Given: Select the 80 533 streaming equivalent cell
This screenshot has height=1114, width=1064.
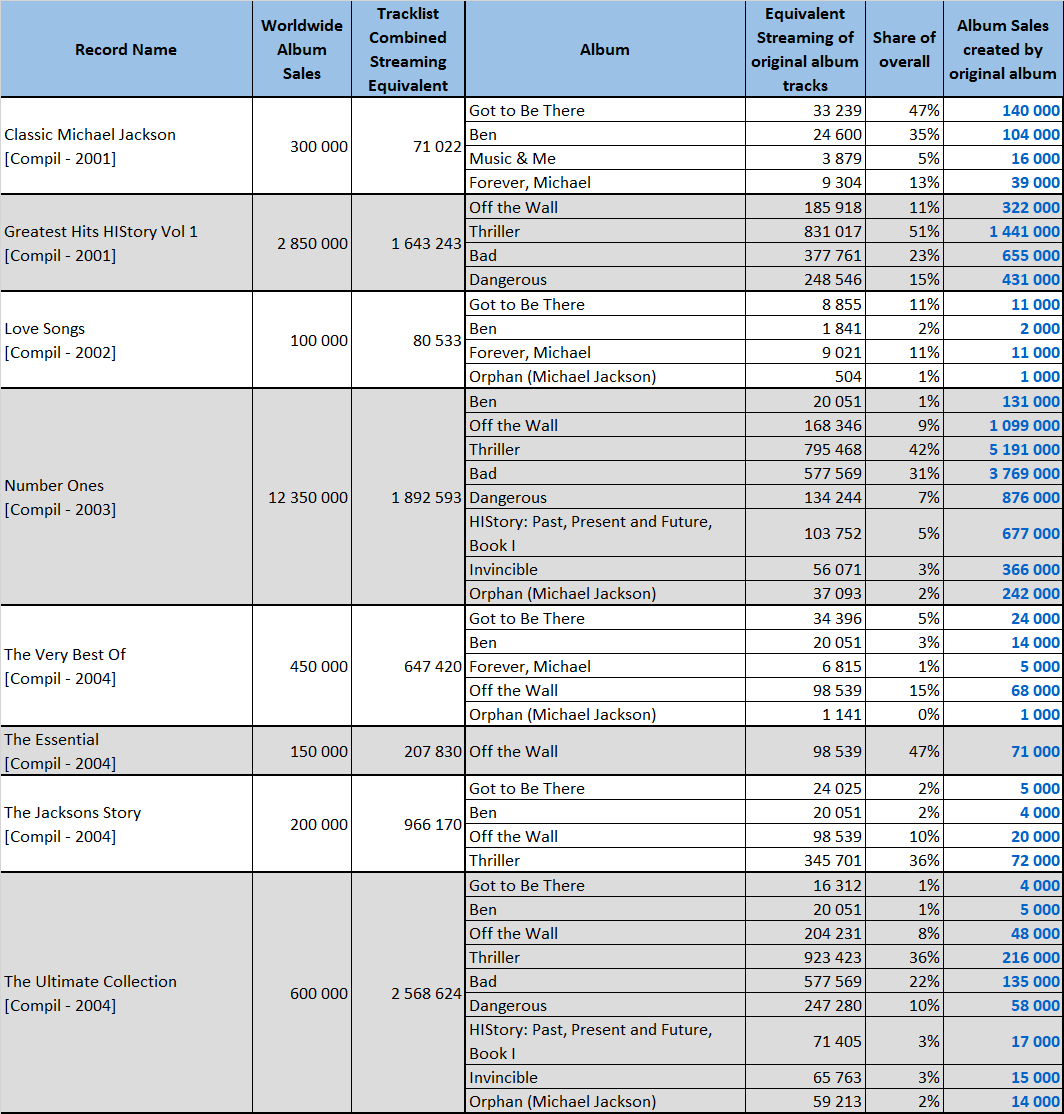Looking at the screenshot, I should (408, 340).
